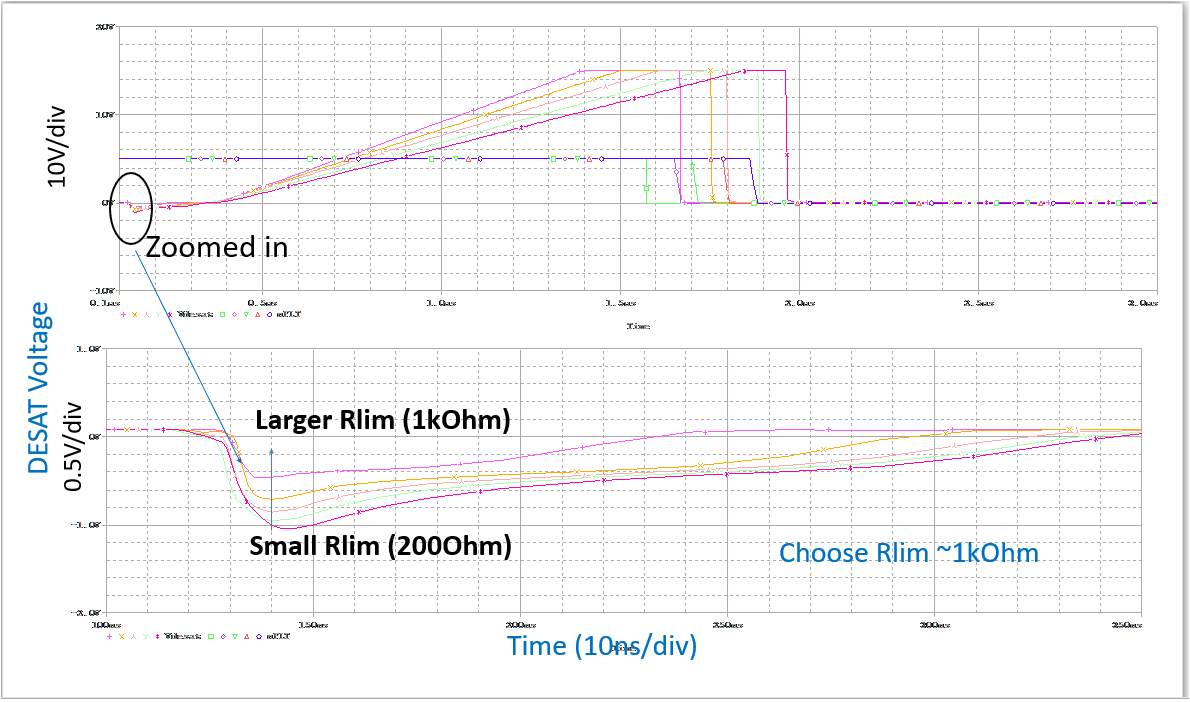Select the "Choose Rlim ~1kOhm" note
Screen dimensions: 1190x702
[908, 552]
